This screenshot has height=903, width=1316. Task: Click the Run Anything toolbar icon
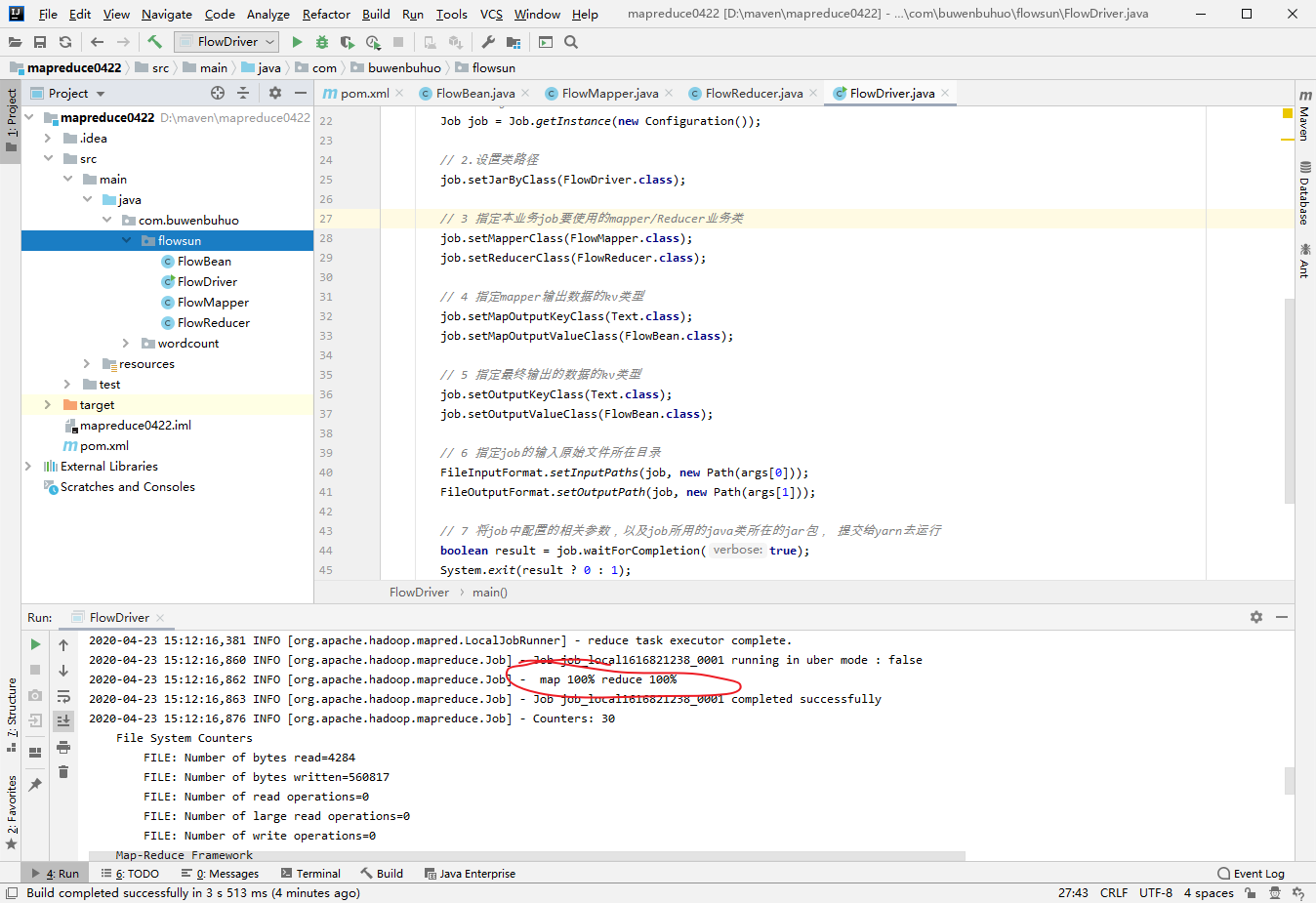546,42
